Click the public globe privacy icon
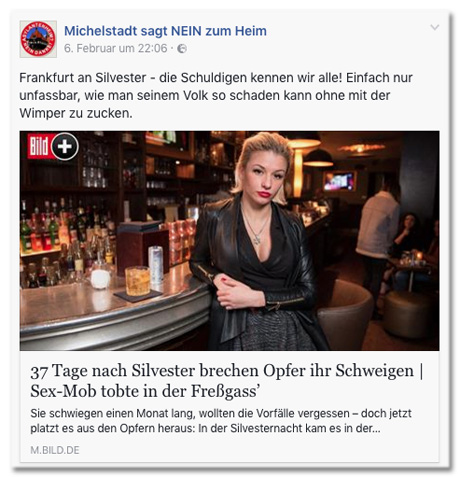 click(182, 49)
